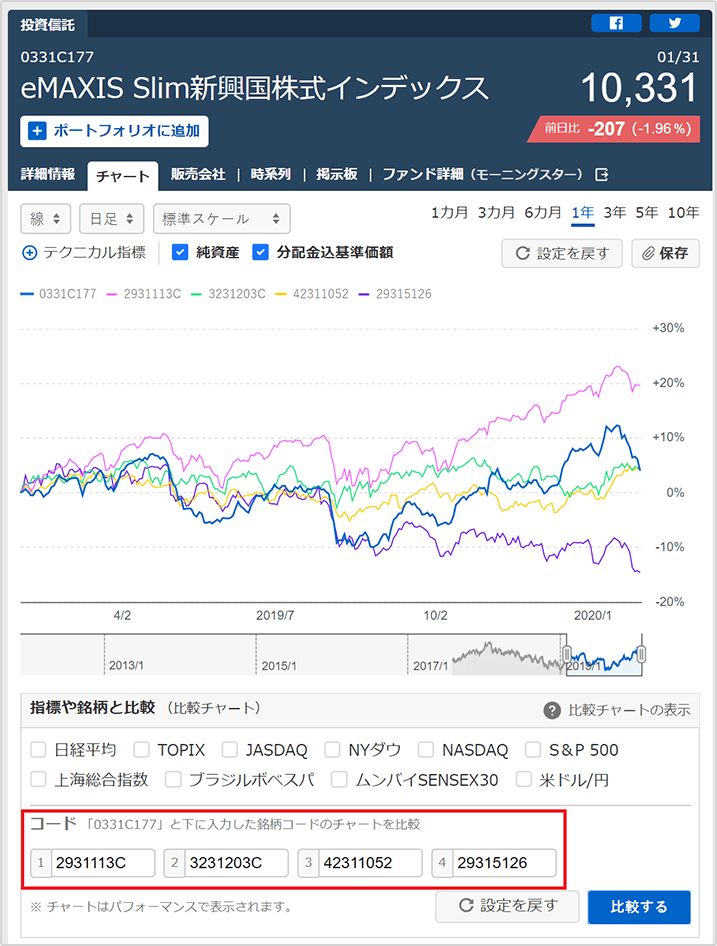This screenshot has height=946, width=717.
Task: Click code field 4 containing 29315126
Action: click(505, 863)
